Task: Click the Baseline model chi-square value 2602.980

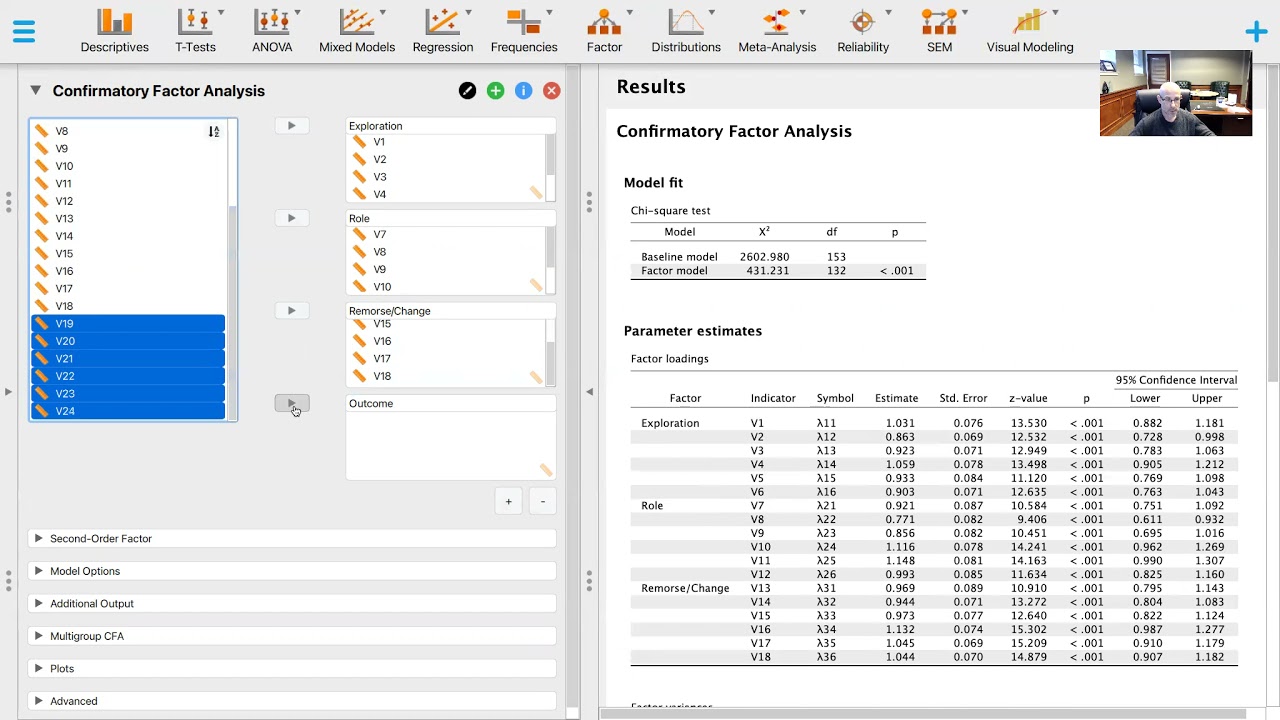Action: tap(765, 257)
